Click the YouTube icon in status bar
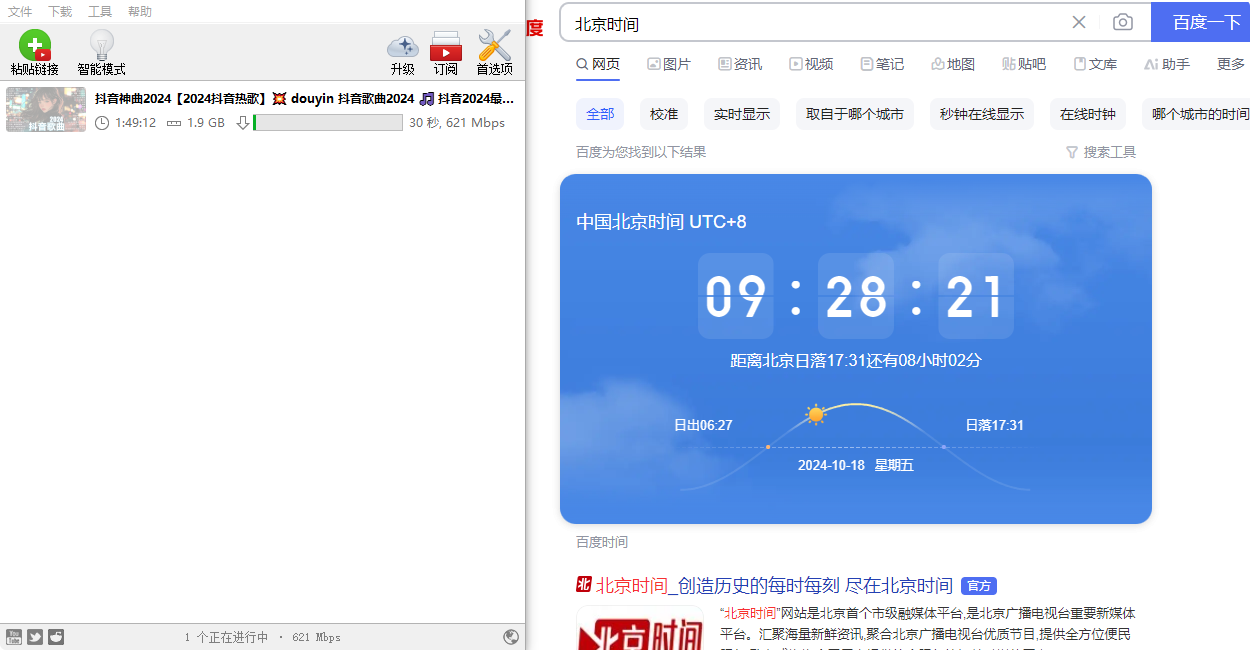 14,637
